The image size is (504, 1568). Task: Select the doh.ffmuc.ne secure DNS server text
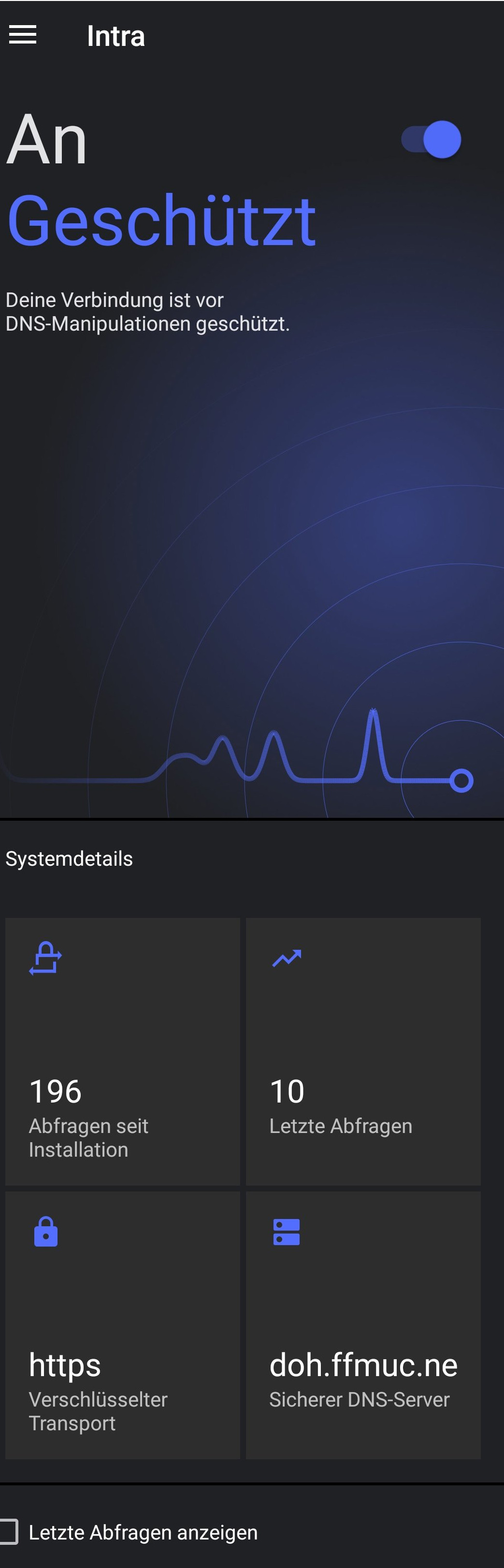[x=363, y=1365]
